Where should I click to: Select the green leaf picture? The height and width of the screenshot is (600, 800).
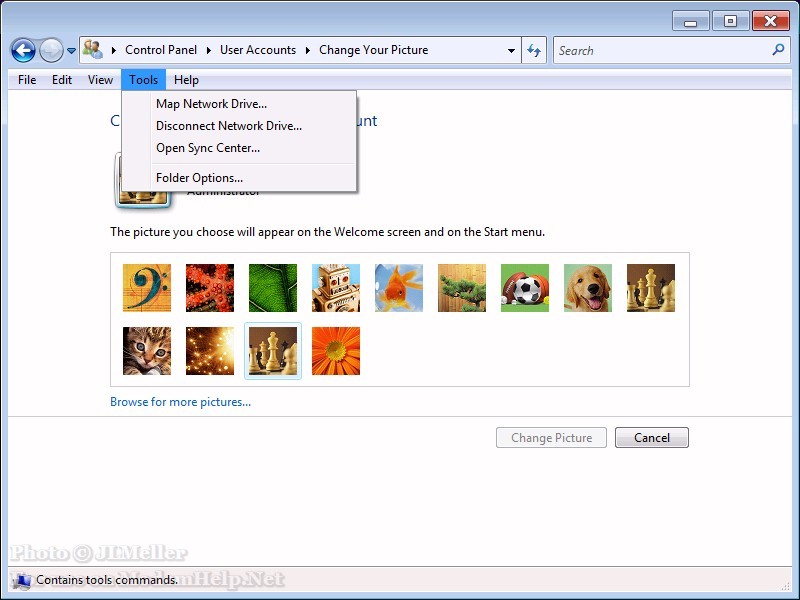coord(273,288)
